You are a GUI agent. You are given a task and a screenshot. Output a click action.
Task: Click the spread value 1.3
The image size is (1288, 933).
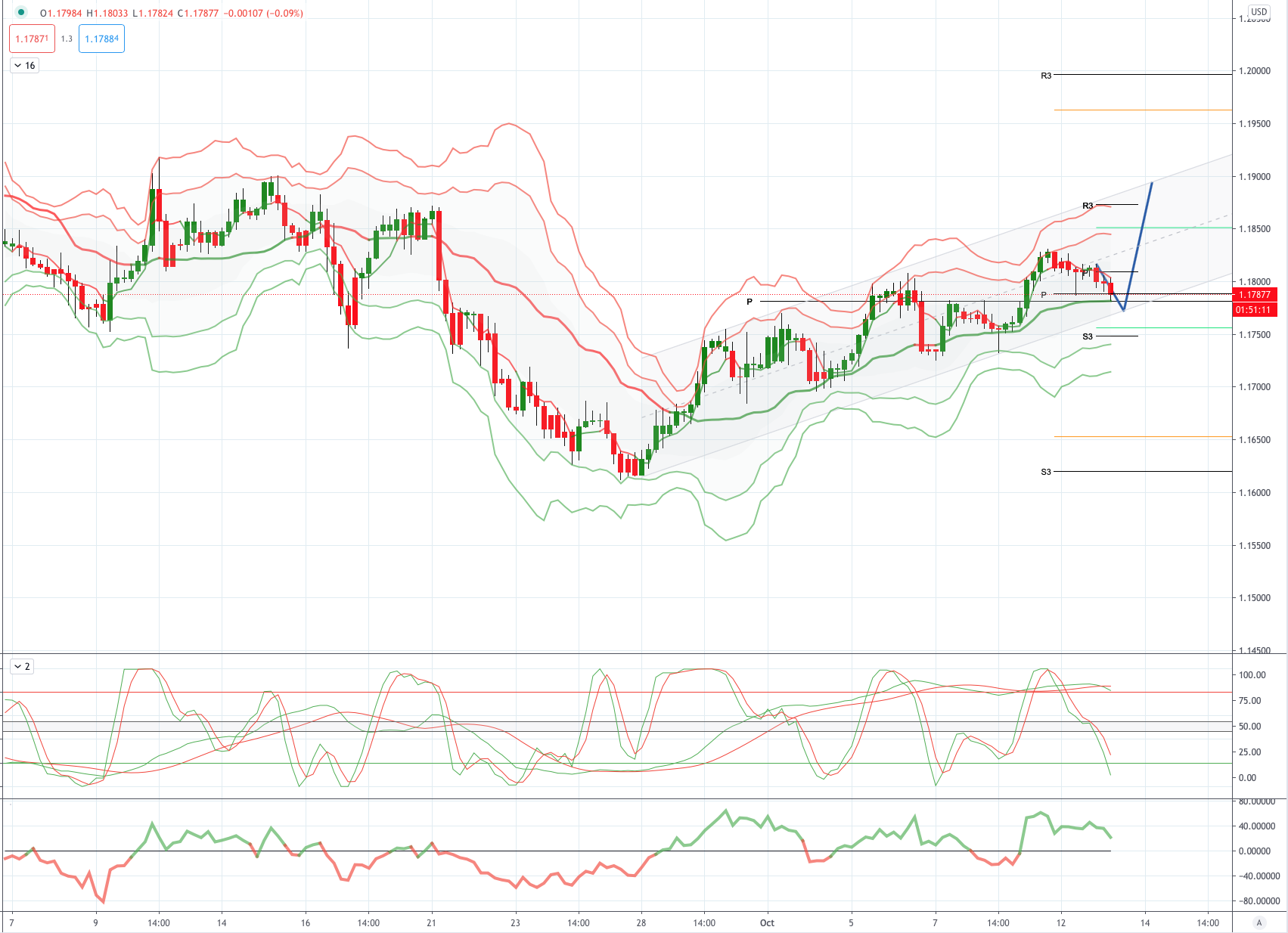(x=67, y=39)
